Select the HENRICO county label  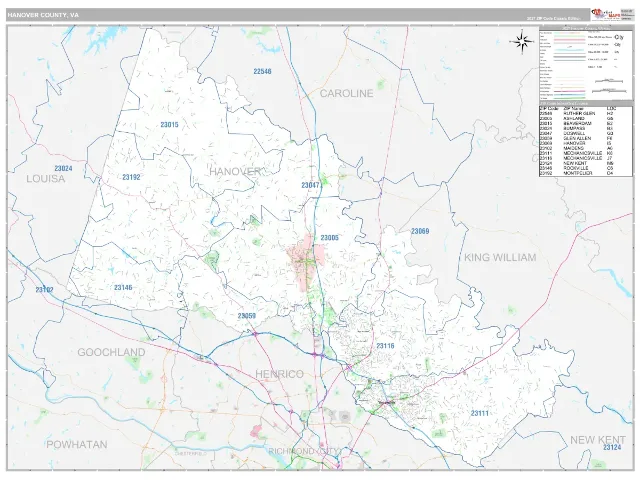tap(280, 374)
